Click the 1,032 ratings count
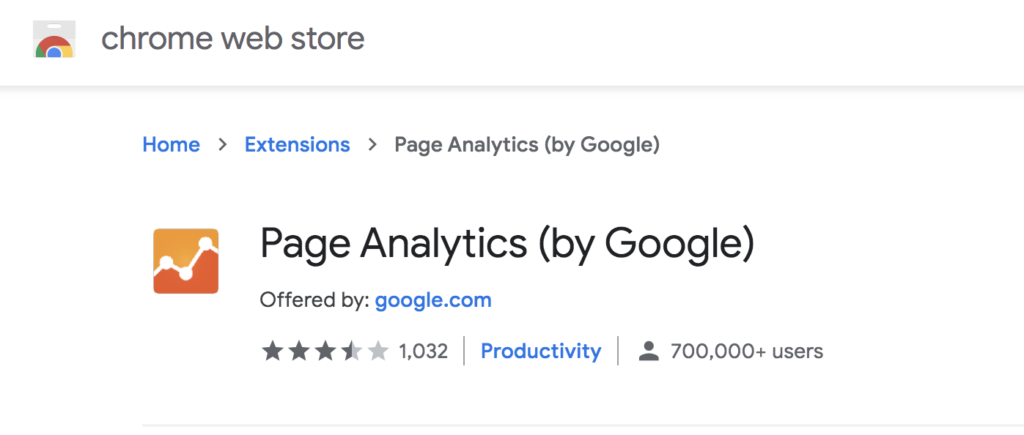Viewport: 1024px width, 435px height. tap(423, 352)
